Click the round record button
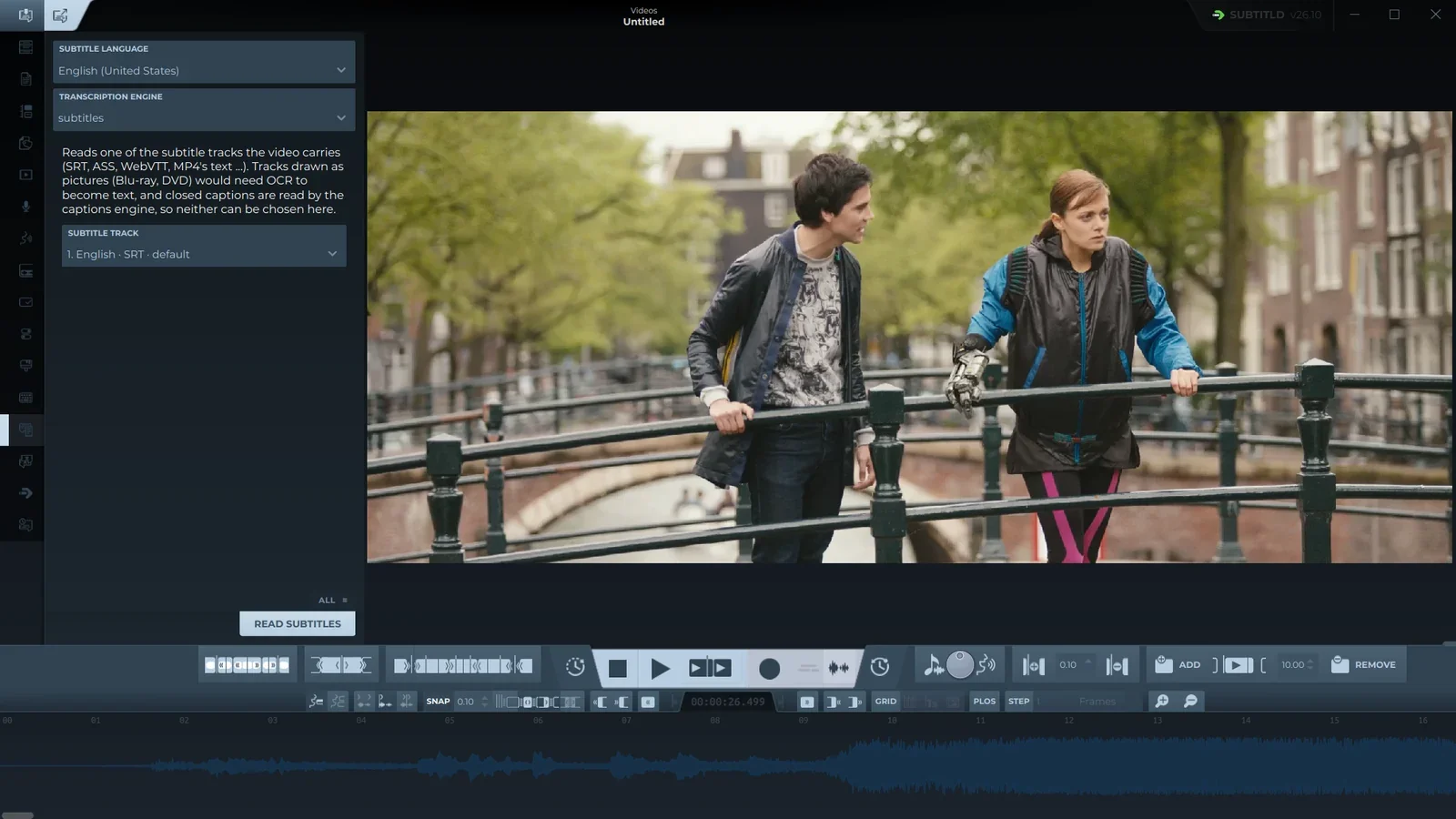 point(769,669)
